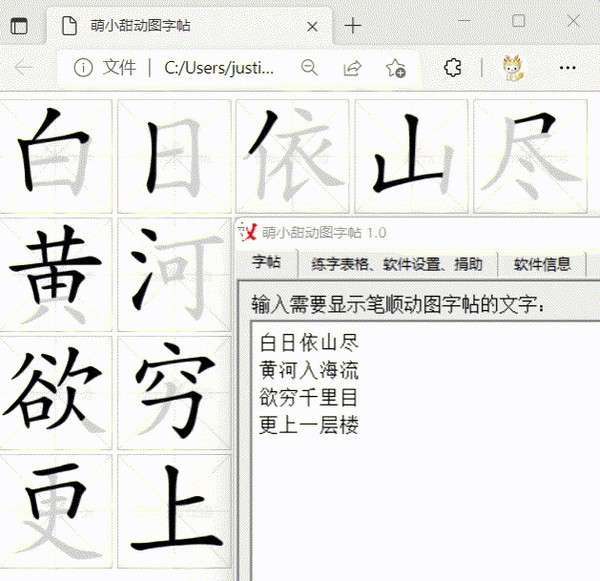Go back with the back arrow

(23, 68)
